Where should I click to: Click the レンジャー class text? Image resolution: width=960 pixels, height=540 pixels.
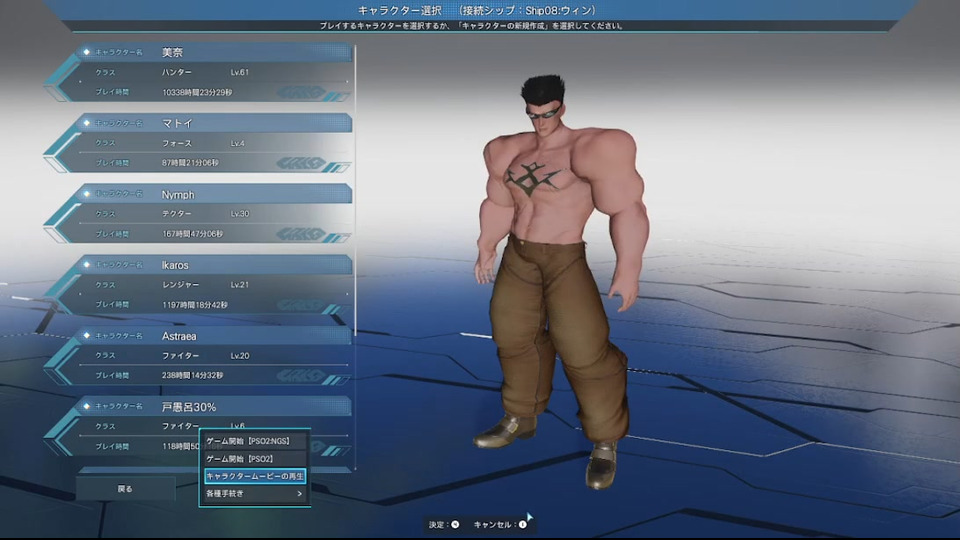(180, 285)
